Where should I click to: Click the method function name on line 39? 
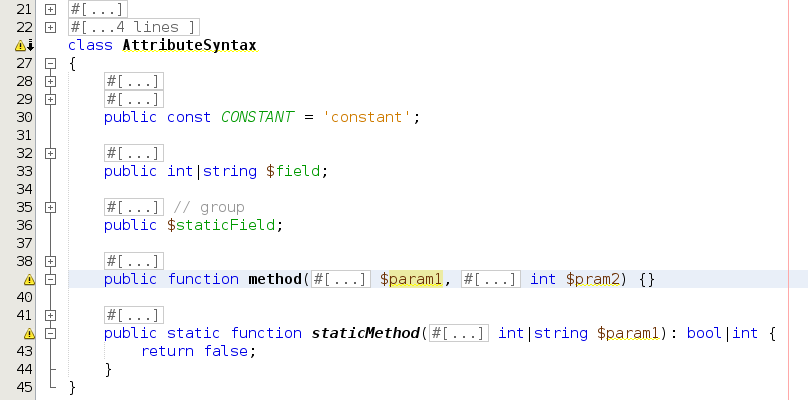tap(275, 279)
